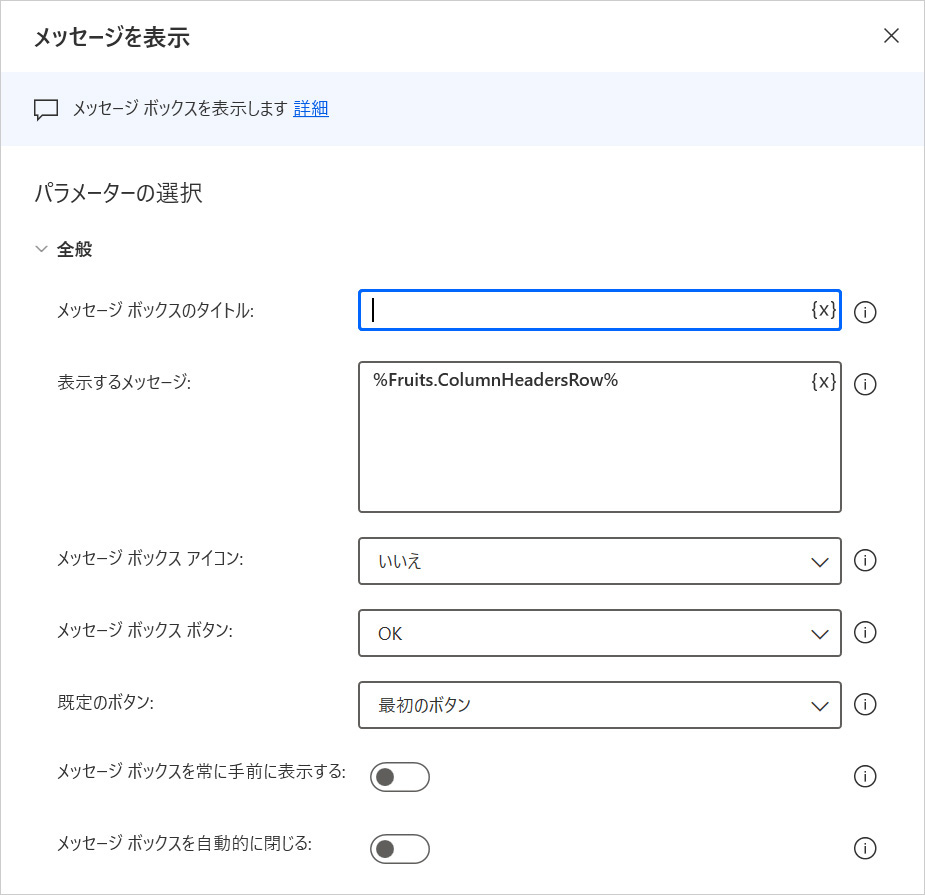The width and height of the screenshot is (925, 895).
Task: Enable メッセージ ボックスを常に手前に表示する toggle
Action: pyautogui.click(x=399, y=777)
